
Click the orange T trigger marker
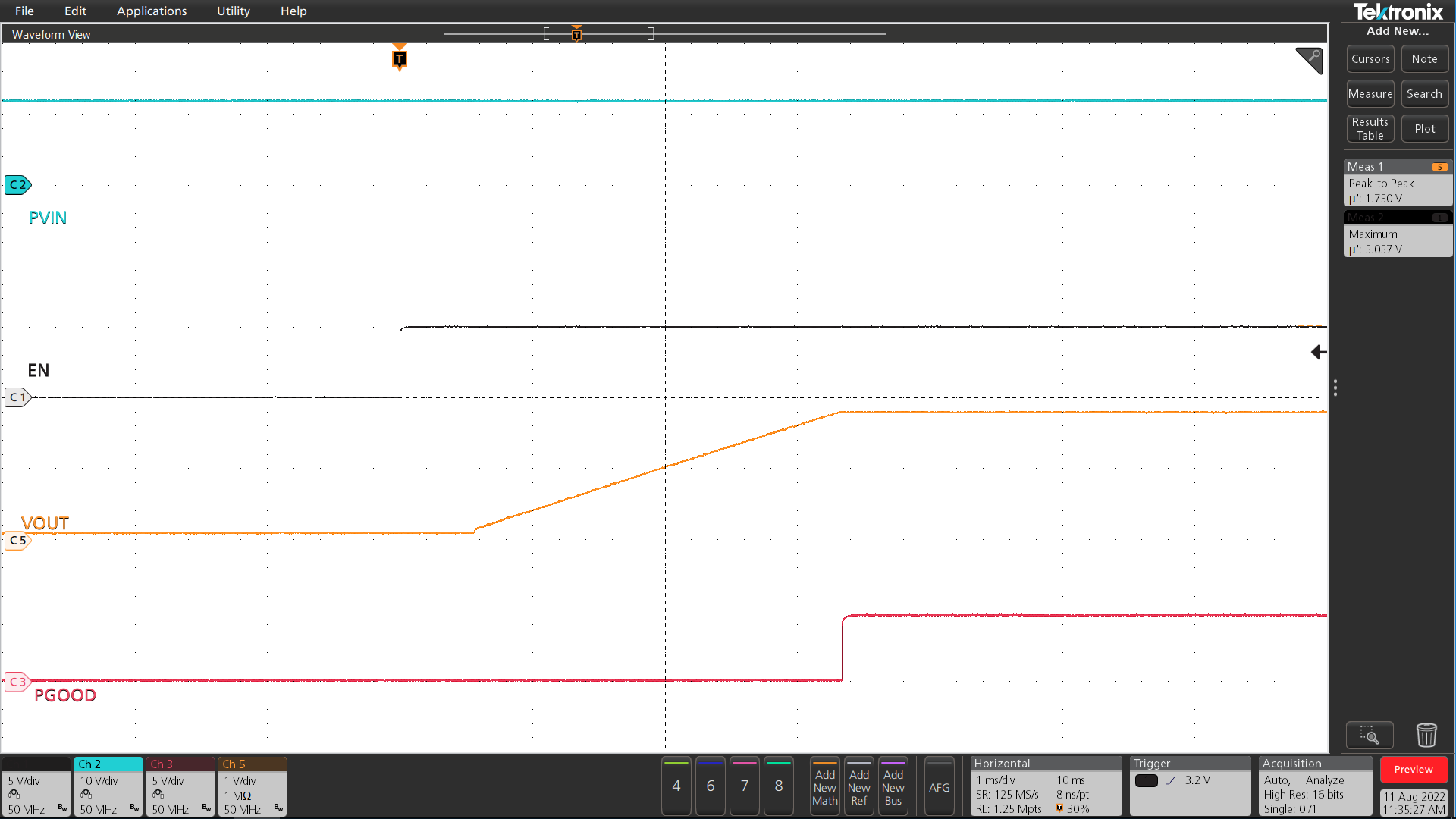(400, 58)
